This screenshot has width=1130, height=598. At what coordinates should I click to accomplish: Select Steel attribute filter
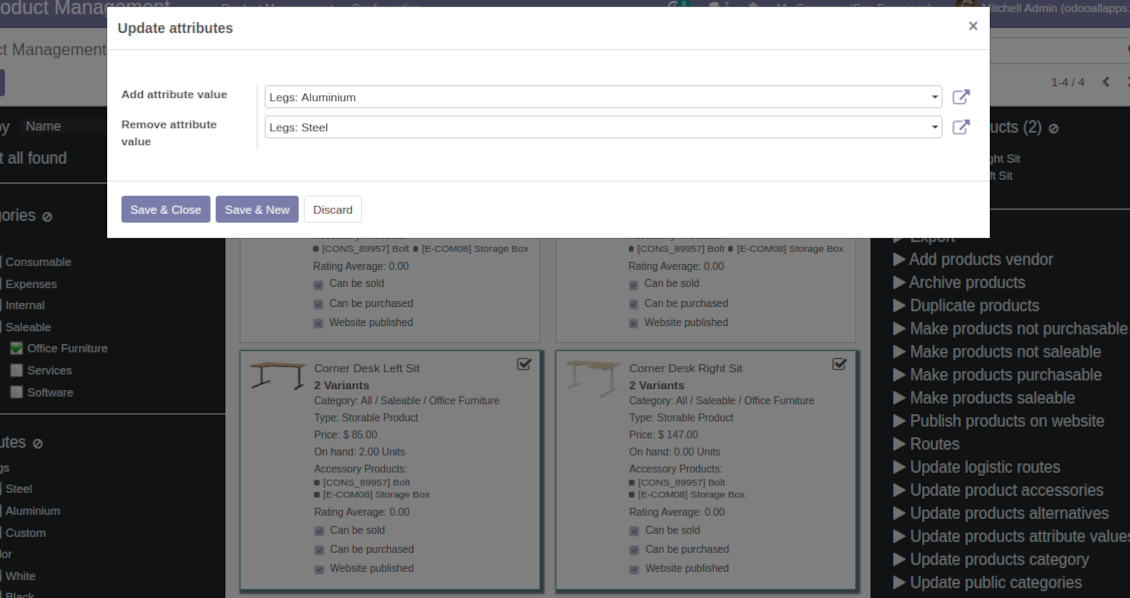click(x=19, y=488)
